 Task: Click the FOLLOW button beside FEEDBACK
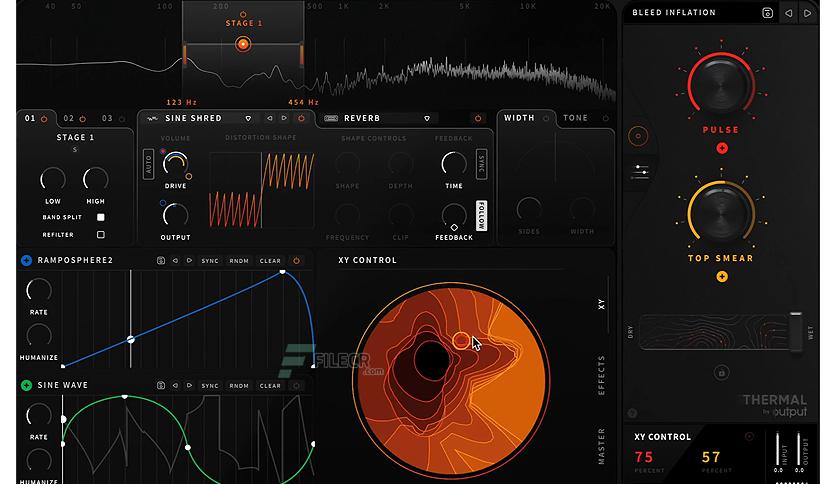click(481, 216)
